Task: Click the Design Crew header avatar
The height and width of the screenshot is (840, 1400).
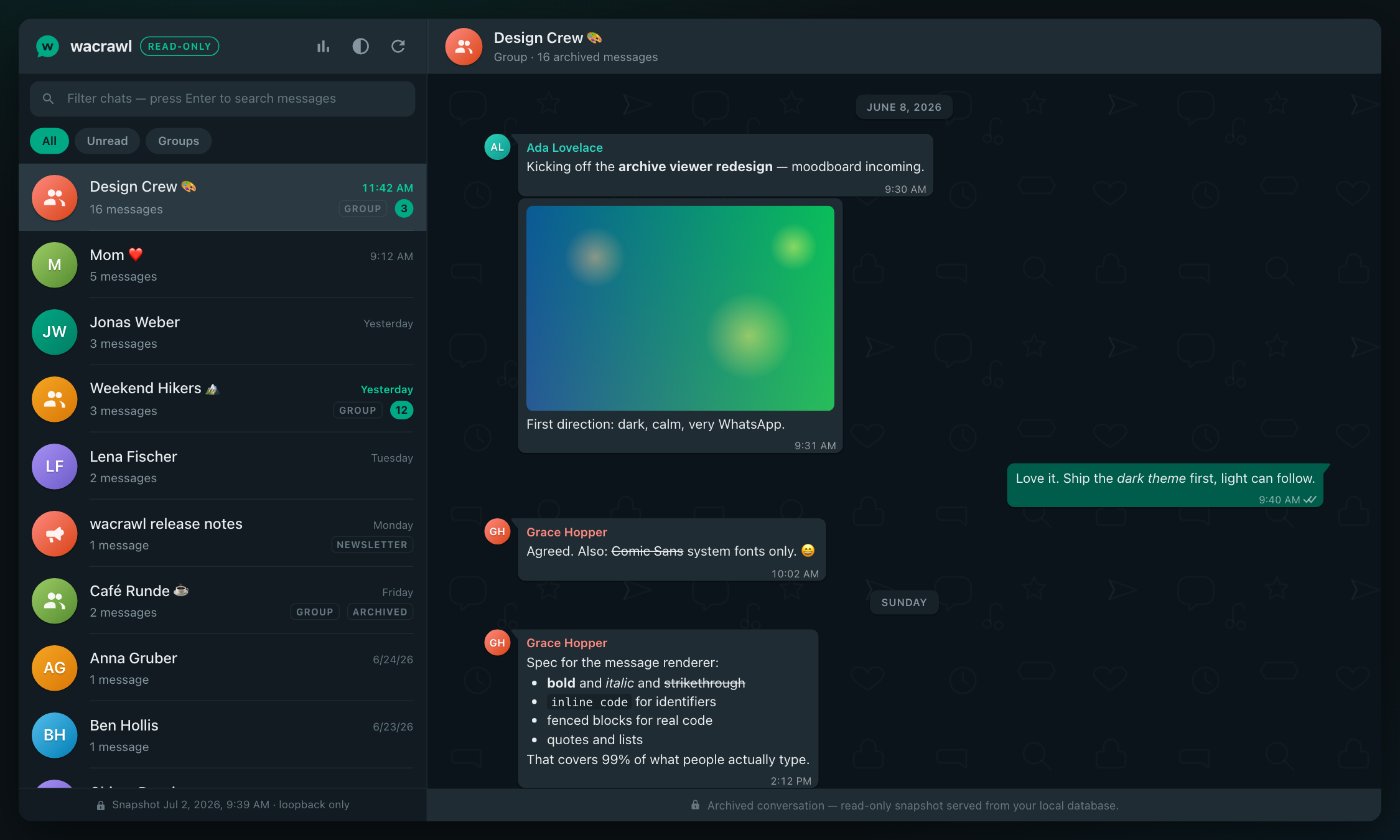Action: coord(464,47)
